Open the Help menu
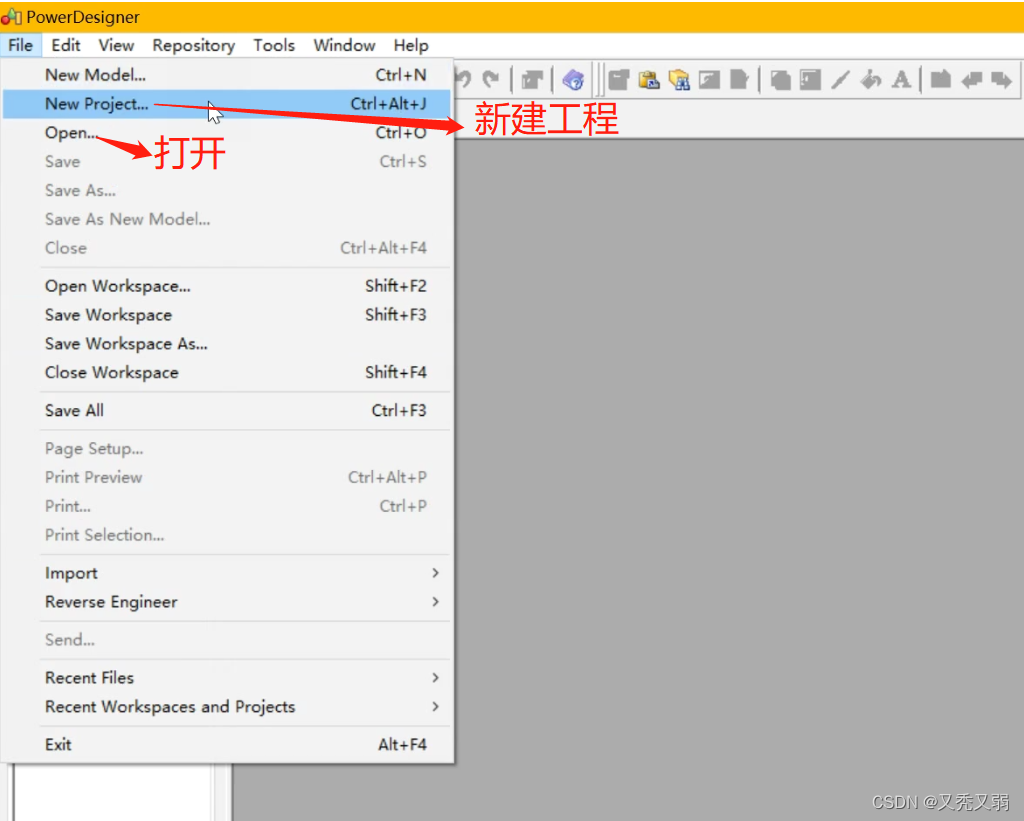Screen dimensions: 1024x821 [411, 45]
